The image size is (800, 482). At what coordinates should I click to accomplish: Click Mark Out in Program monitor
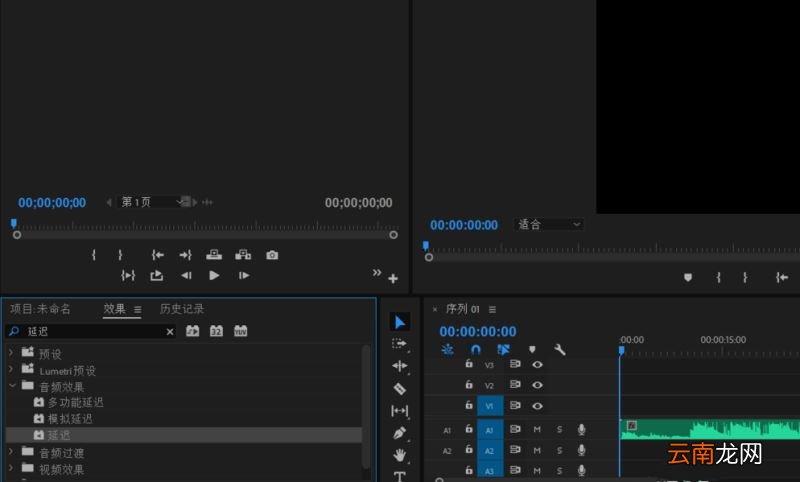pyautogui.click(x=745, y=277)
